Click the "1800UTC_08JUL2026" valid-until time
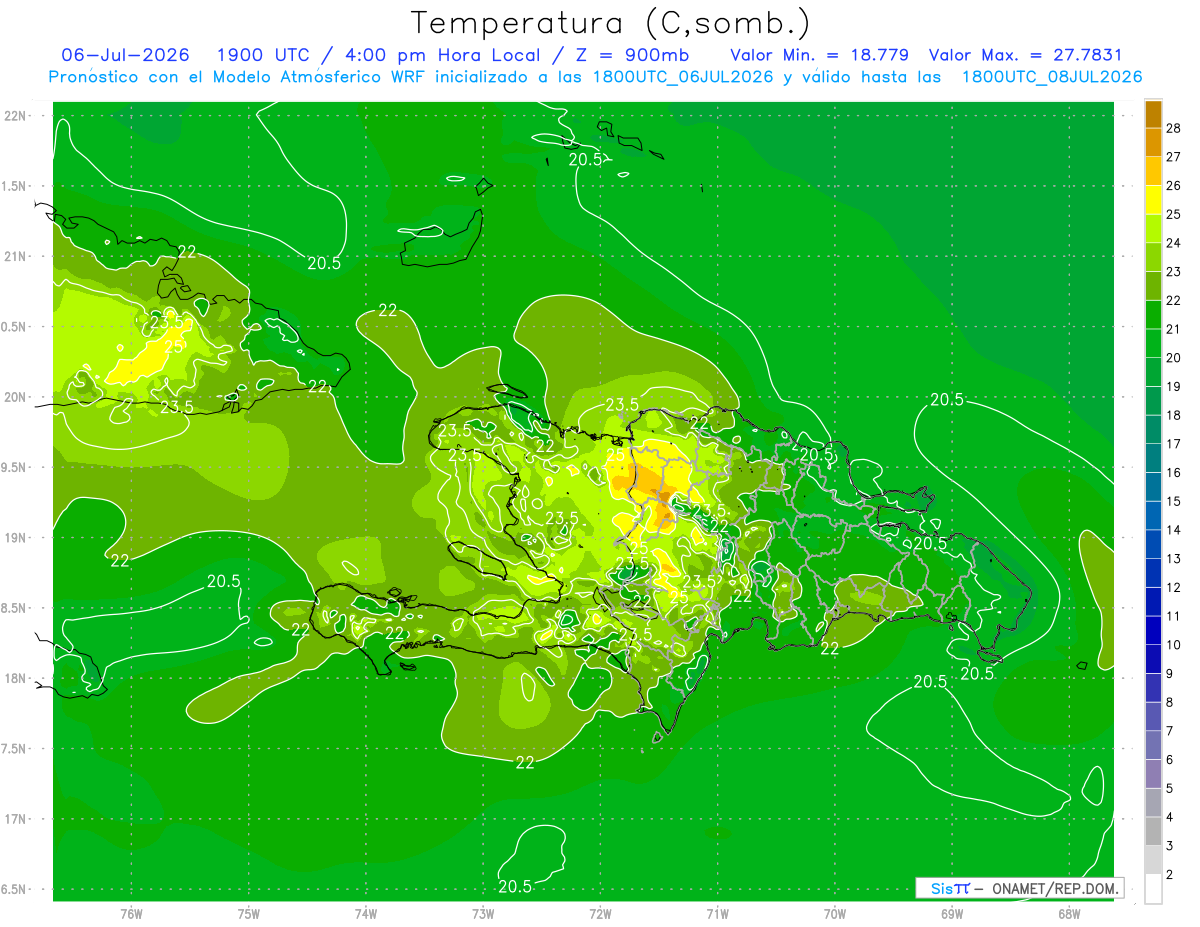Image resolution: width=1200 pixels, height=927 pixels. point(1052,77)
